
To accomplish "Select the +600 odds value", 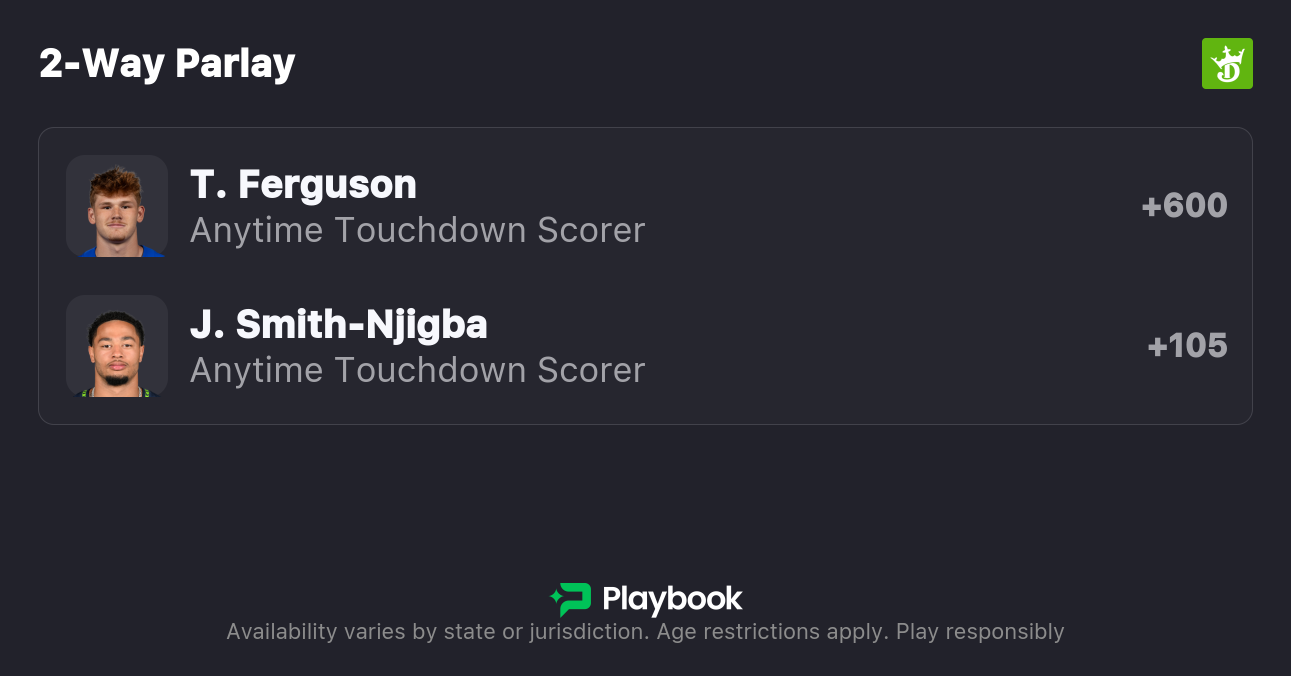I will coord(1184,206).
